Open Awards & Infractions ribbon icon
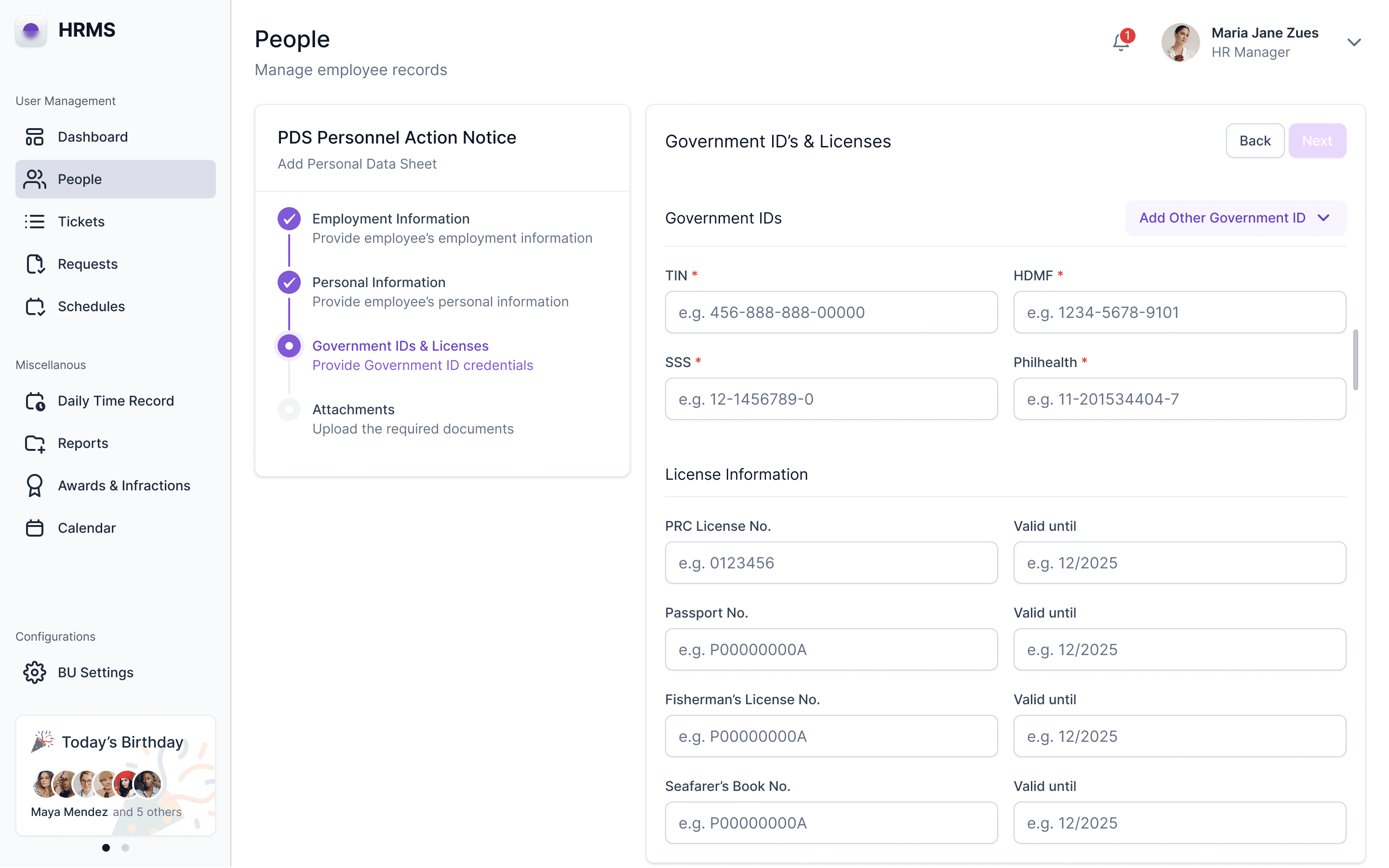Image resolution: width=1389 pixels, height=868 pixels. [x=35, y=486]
